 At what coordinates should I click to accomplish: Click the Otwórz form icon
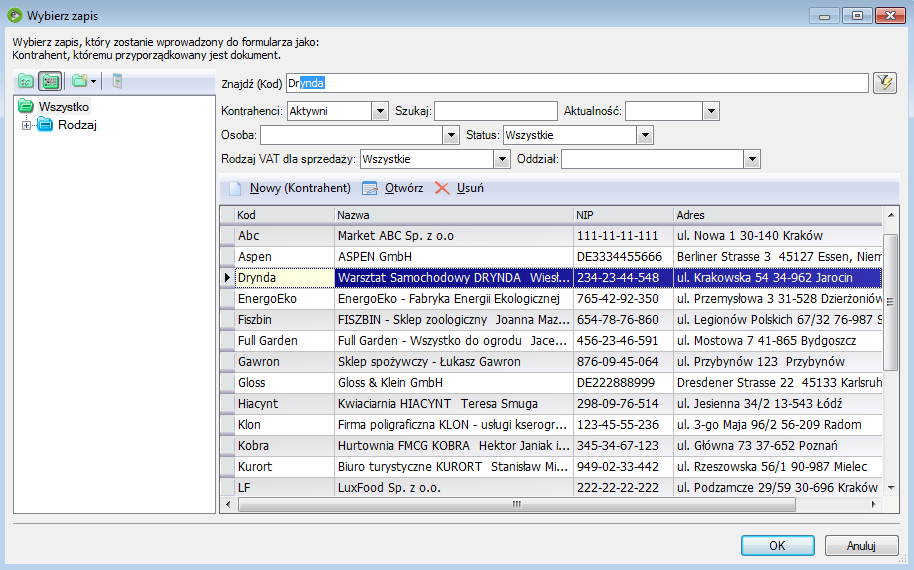(x=370, y=188)
